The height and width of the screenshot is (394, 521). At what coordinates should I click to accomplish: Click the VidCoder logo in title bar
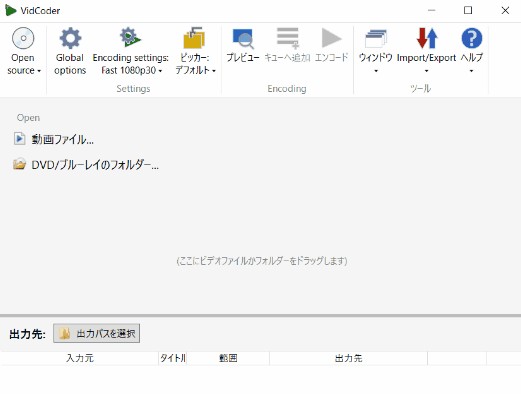coord(11,10)
